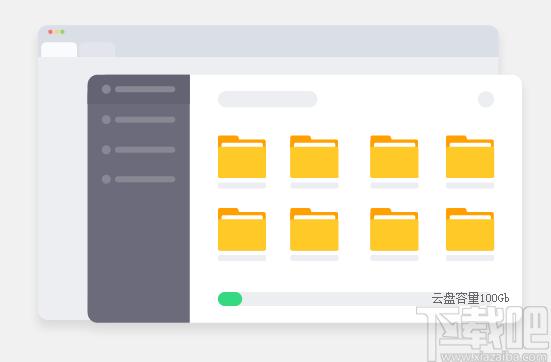551x362 pixels.
Task: Open the second folder in top row
Action: [x=314, y=157]
